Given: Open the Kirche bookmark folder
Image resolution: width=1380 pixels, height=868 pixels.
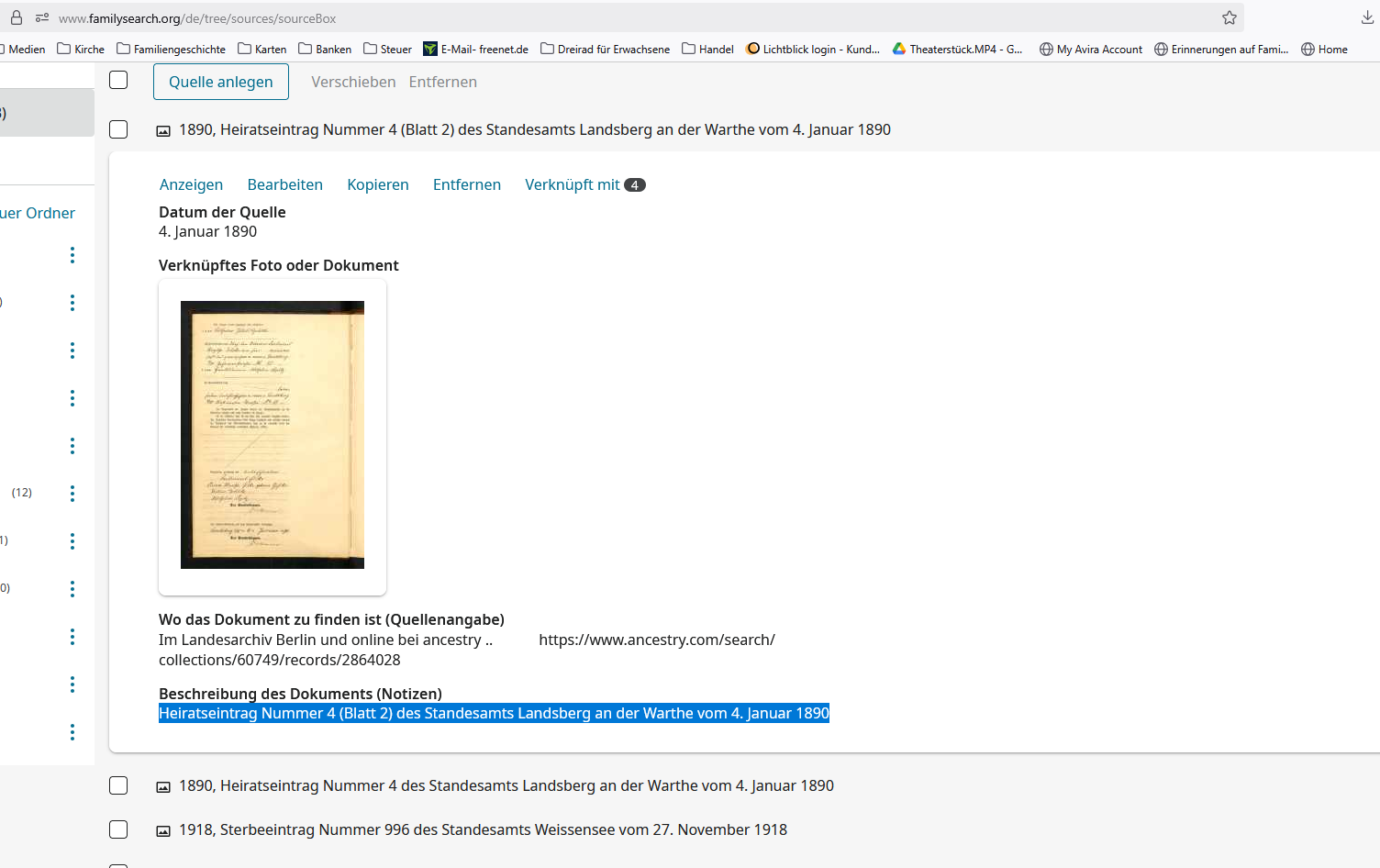Looking at the screenshot, I should (x=81, y=49).
